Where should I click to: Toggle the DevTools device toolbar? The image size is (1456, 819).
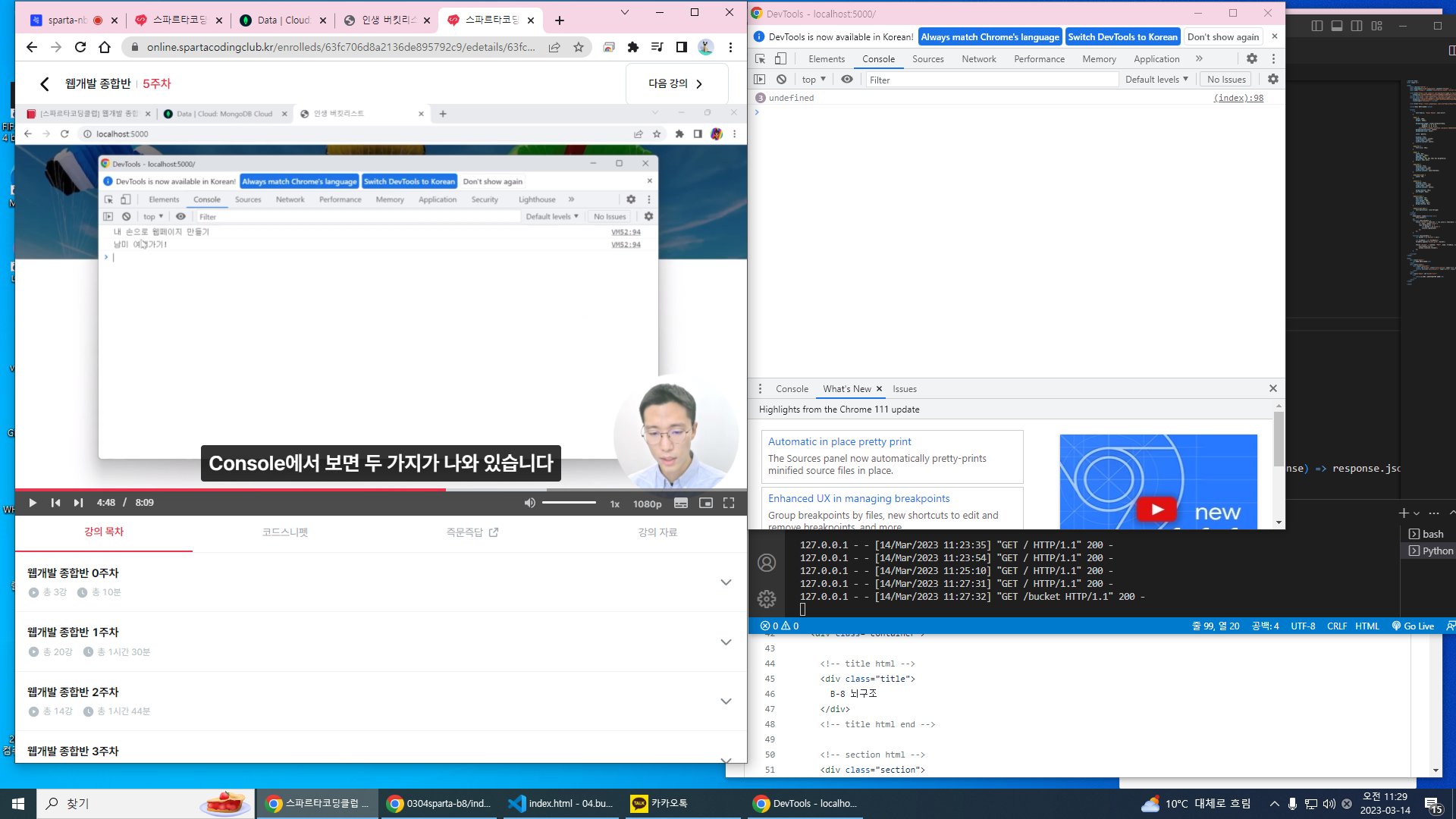coord(780,58)
